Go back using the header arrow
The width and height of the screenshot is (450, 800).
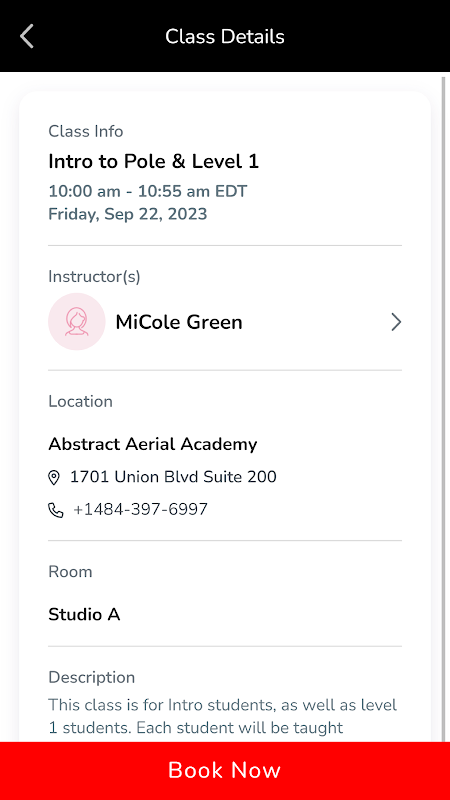(x=27, y=37)
